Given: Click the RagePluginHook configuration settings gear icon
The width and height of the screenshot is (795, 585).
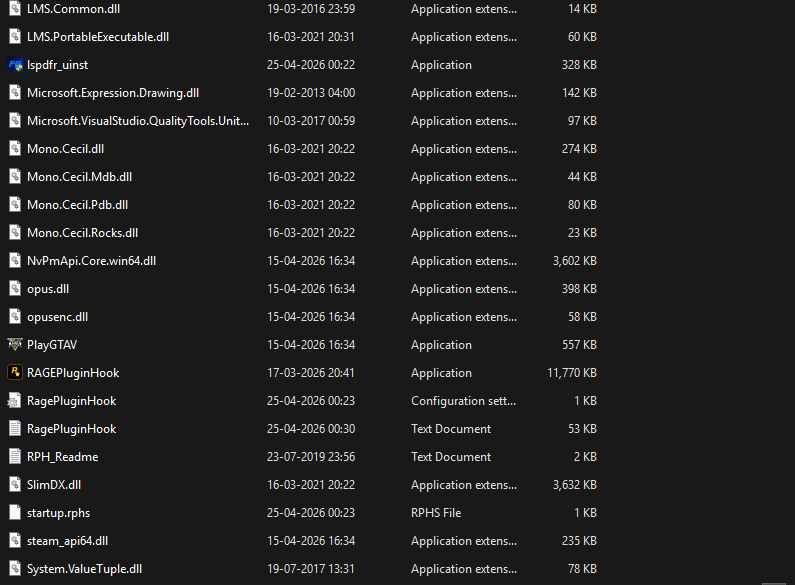Looking at the screenshot, I should coord(15,401).
